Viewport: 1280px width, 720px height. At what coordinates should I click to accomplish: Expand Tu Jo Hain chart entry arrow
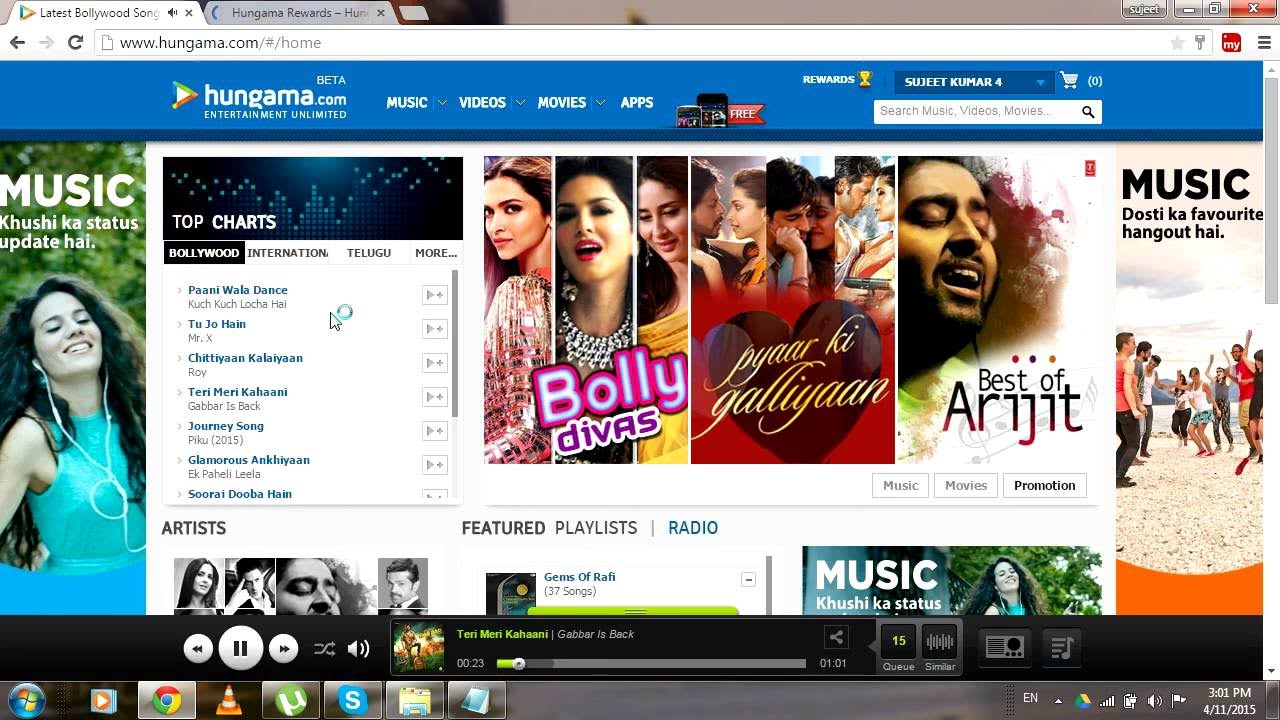[179, 324]
